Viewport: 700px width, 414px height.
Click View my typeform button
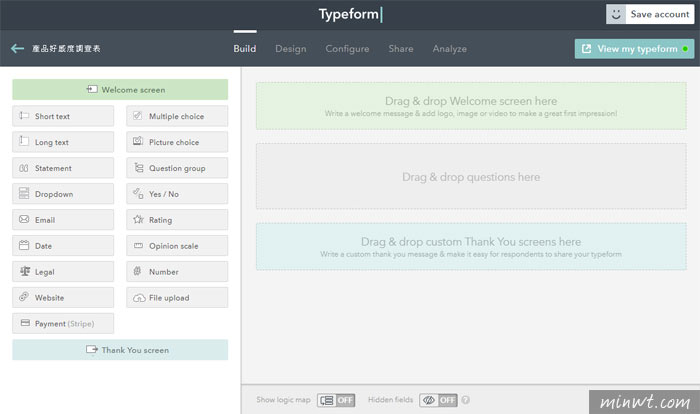point(634,49)
